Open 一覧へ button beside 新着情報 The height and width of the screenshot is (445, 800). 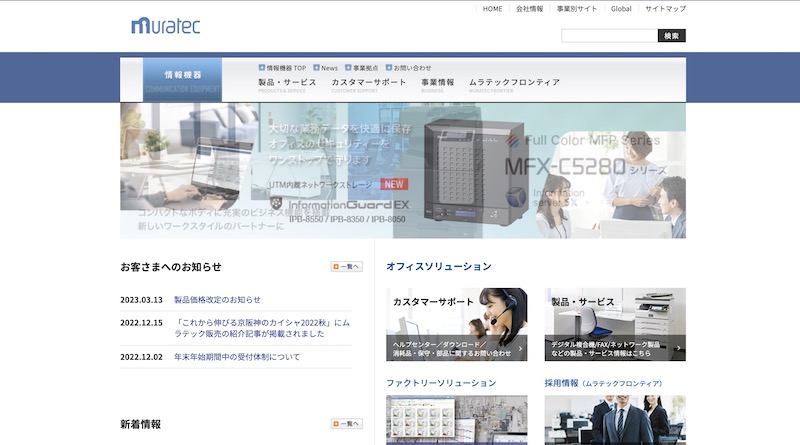pos(346,424)
